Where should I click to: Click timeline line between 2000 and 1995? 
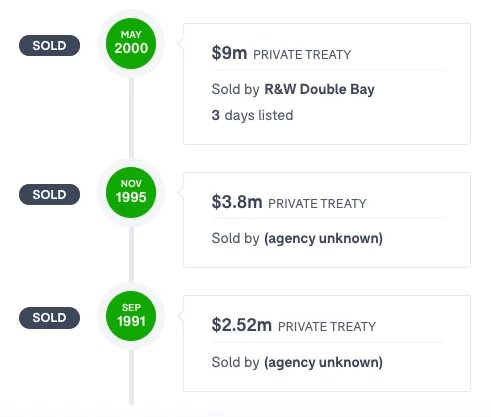[x=131, y=117]
